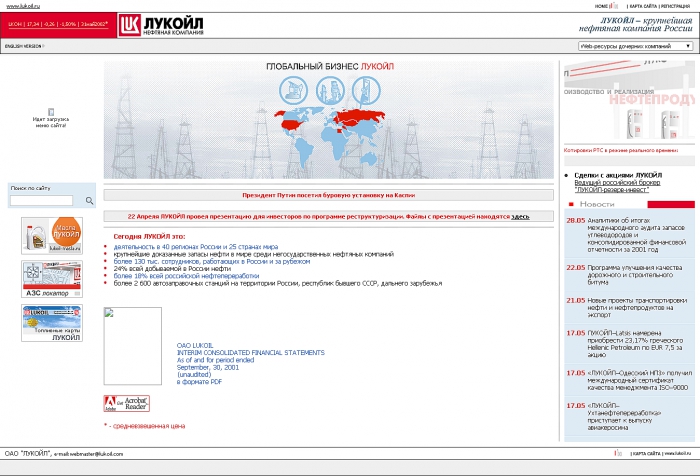Open Ведущий российский брокер ЛУКОЙЛ-резерв-инвест link

[x=617, y=186]
